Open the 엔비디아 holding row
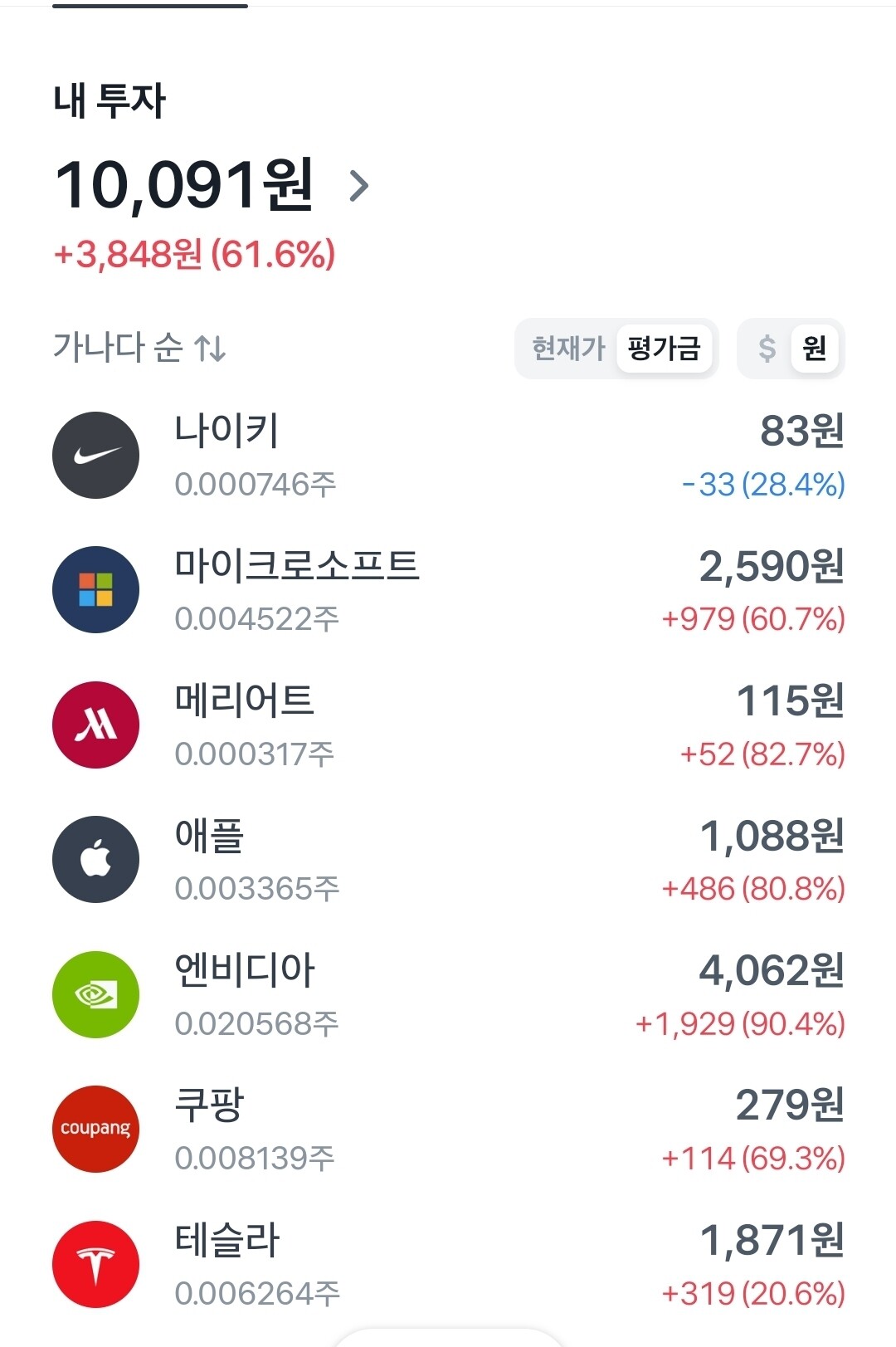This screenshot has width=896, height=1347. [x=448, y=994]
